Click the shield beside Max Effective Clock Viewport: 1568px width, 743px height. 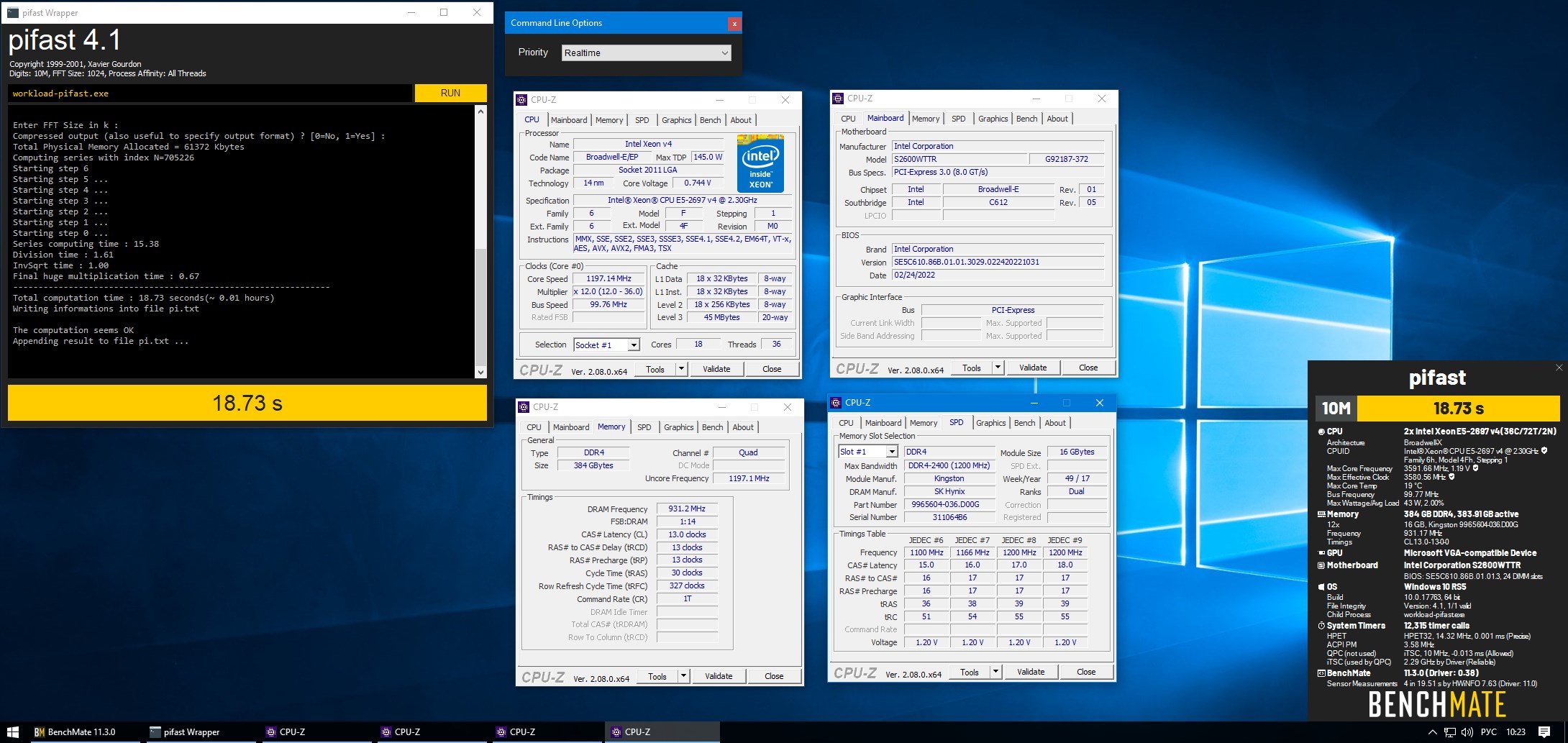1451,477
